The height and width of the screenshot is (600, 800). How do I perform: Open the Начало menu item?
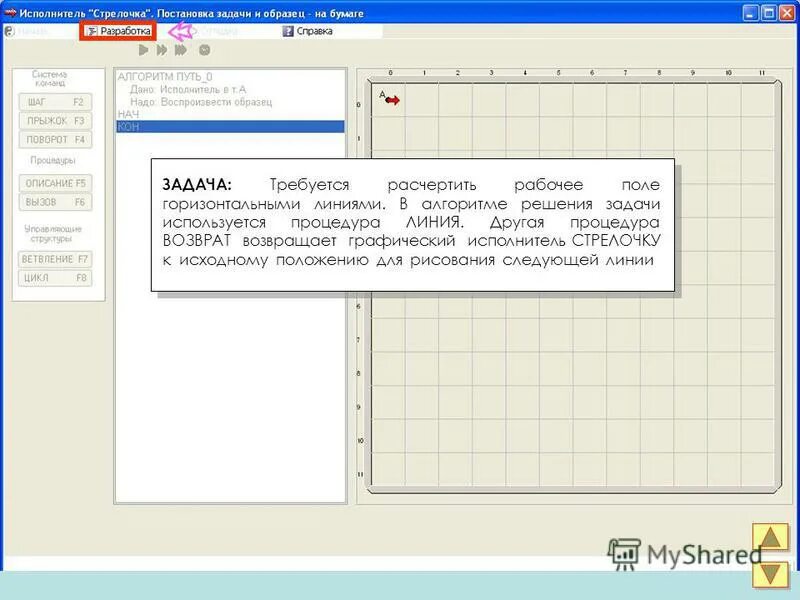(29, 32)
